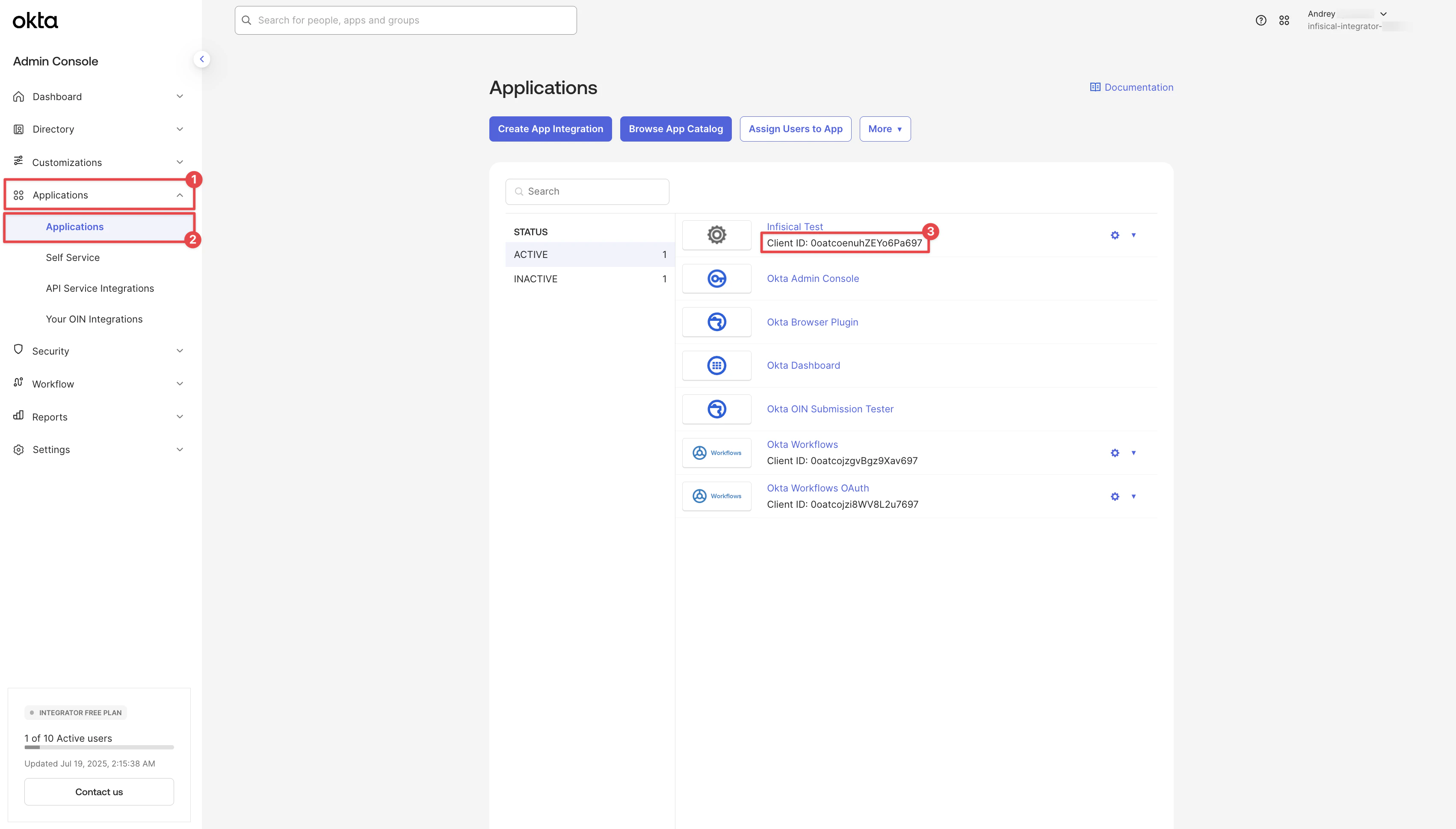The height and width of the screenshot is (829, 1456).
Task: Select API Service Integrations submenu item
Action: coord(100,288)
